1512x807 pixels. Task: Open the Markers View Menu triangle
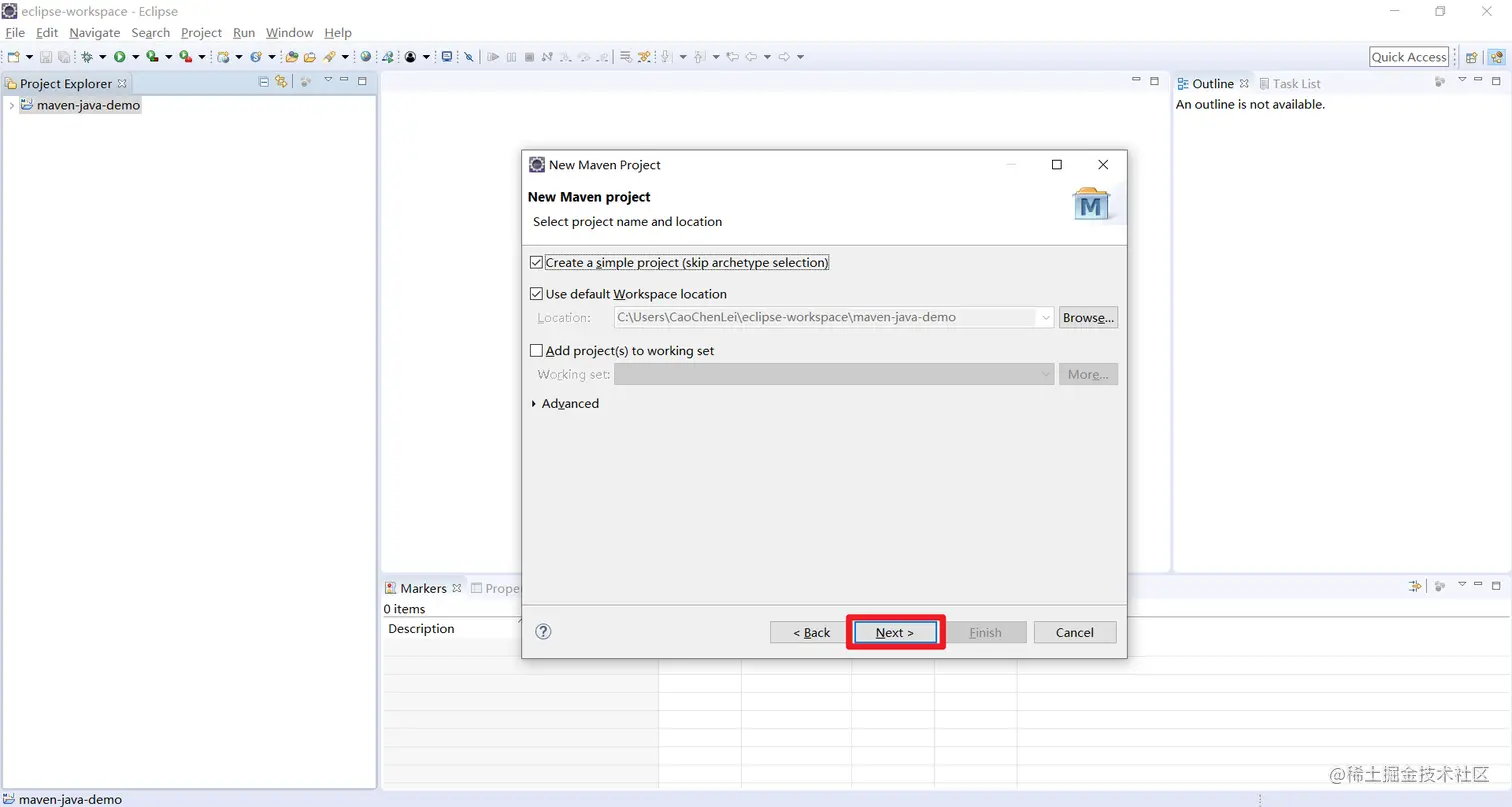coord(1461,584)
